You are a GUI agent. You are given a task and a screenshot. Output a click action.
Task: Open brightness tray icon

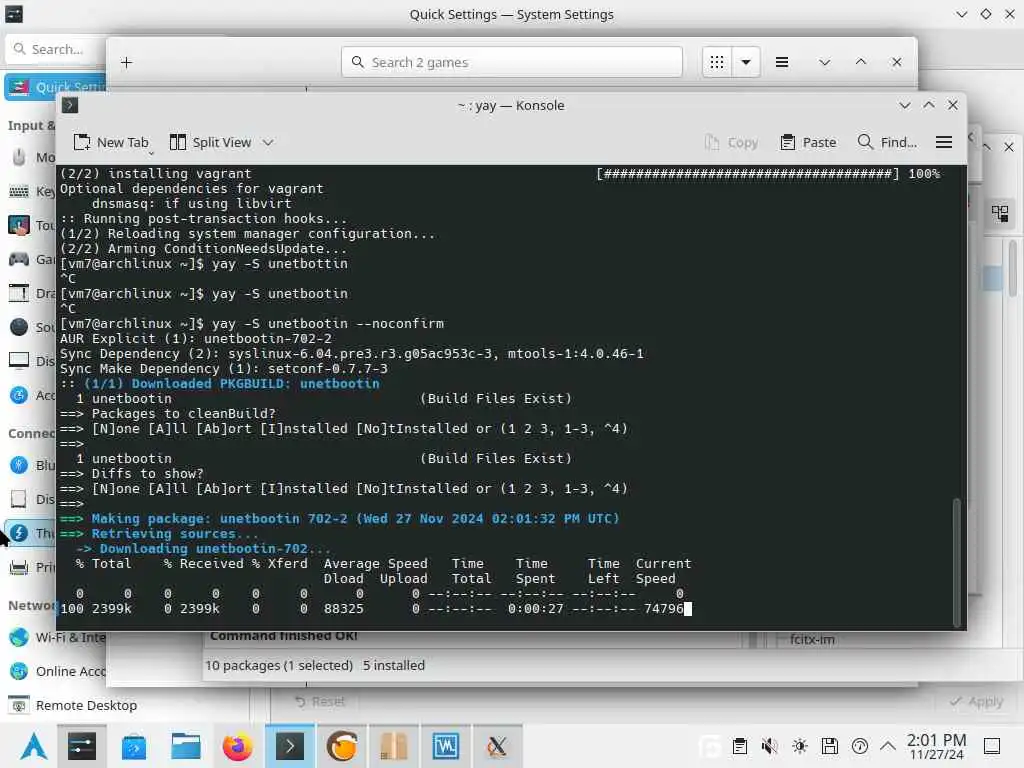coord(799,746)
